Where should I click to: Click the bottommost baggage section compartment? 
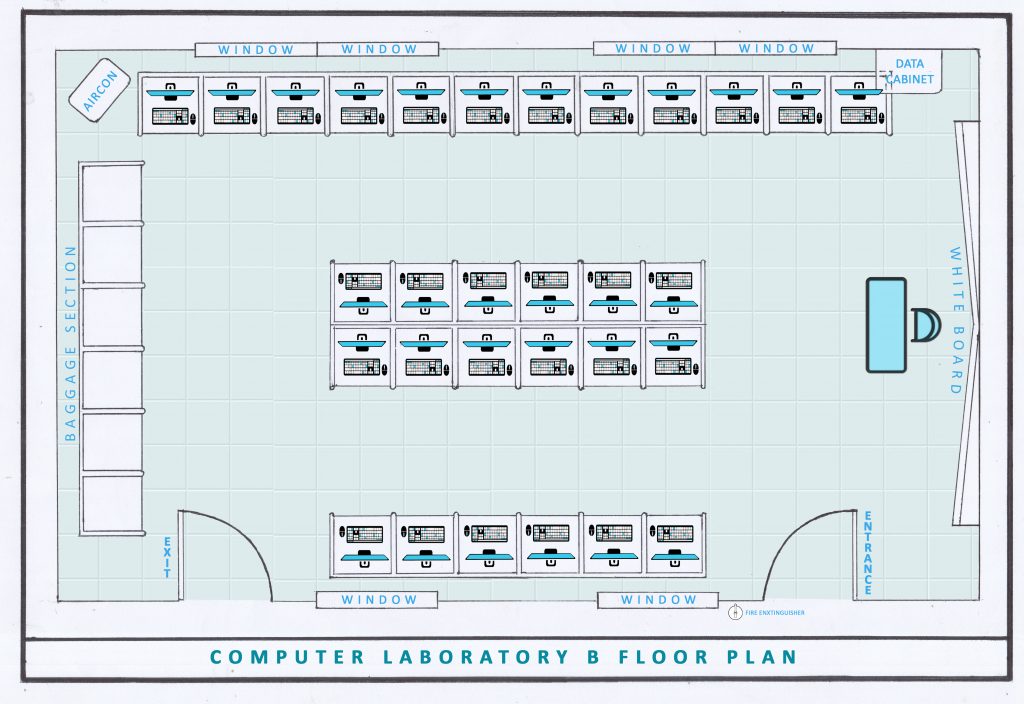(110, 506)
